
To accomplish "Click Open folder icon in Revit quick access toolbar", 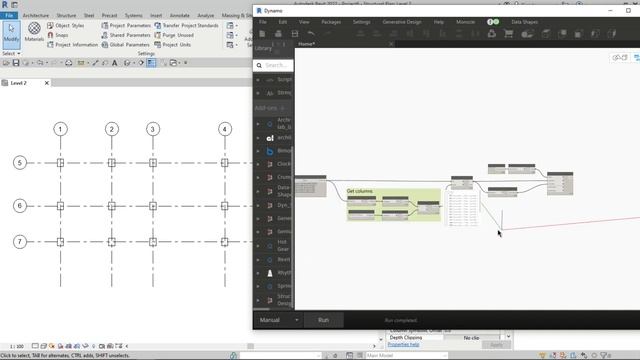I will [x=6, y=63].
